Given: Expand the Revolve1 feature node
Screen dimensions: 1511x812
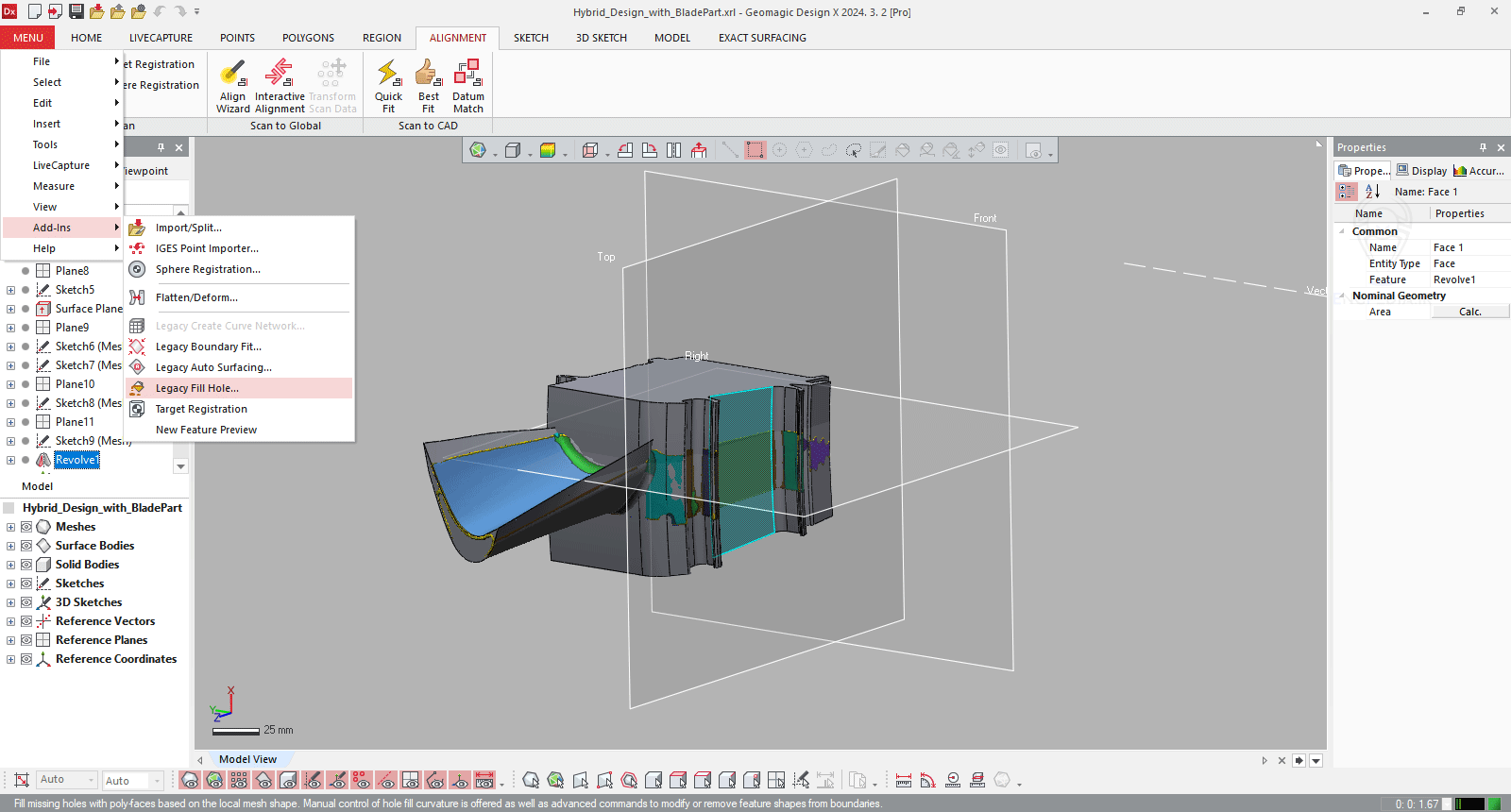Looking at the screenshot, I should tap(10, 460).
